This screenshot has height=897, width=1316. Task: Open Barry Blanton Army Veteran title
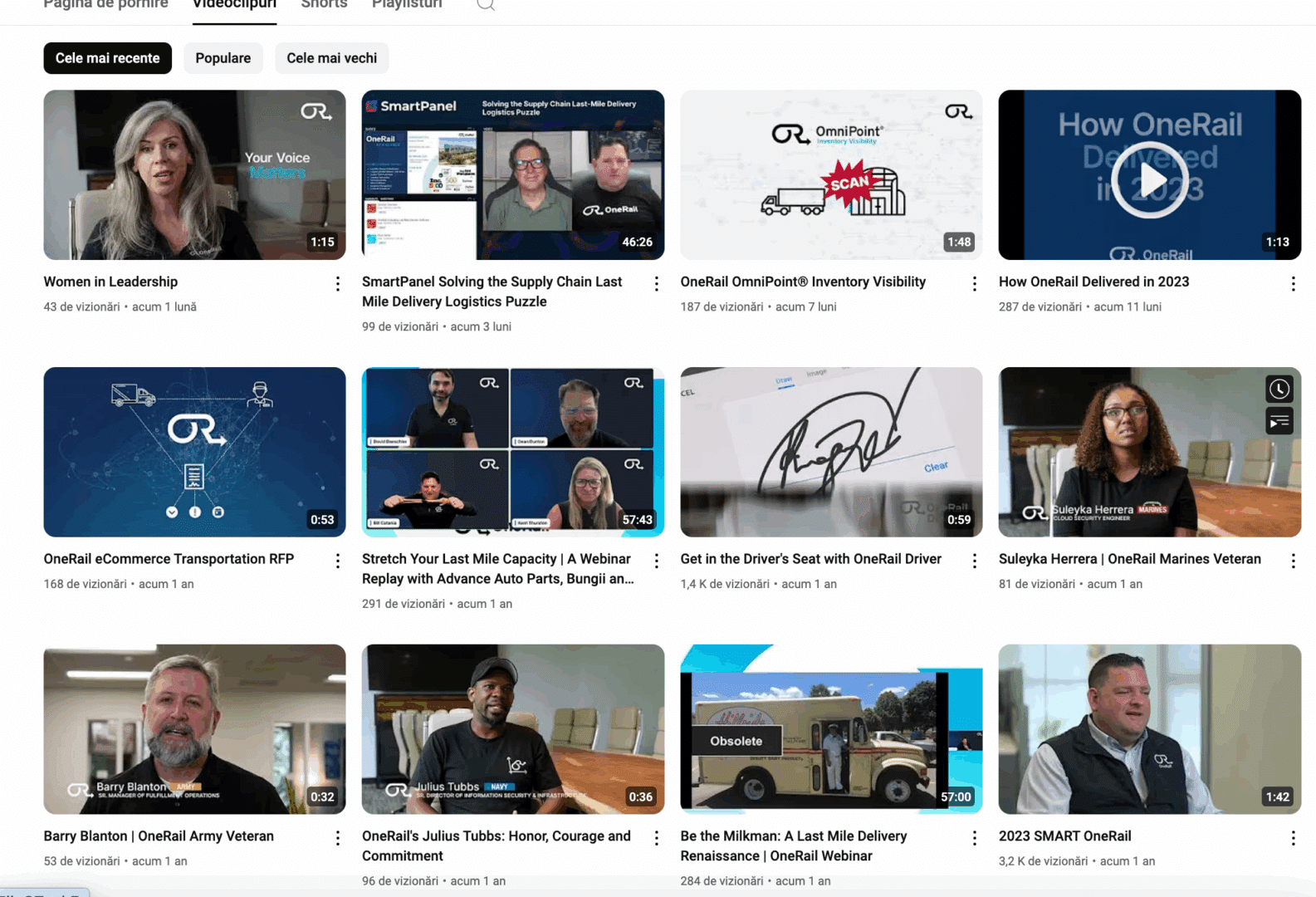coord(159,836)
